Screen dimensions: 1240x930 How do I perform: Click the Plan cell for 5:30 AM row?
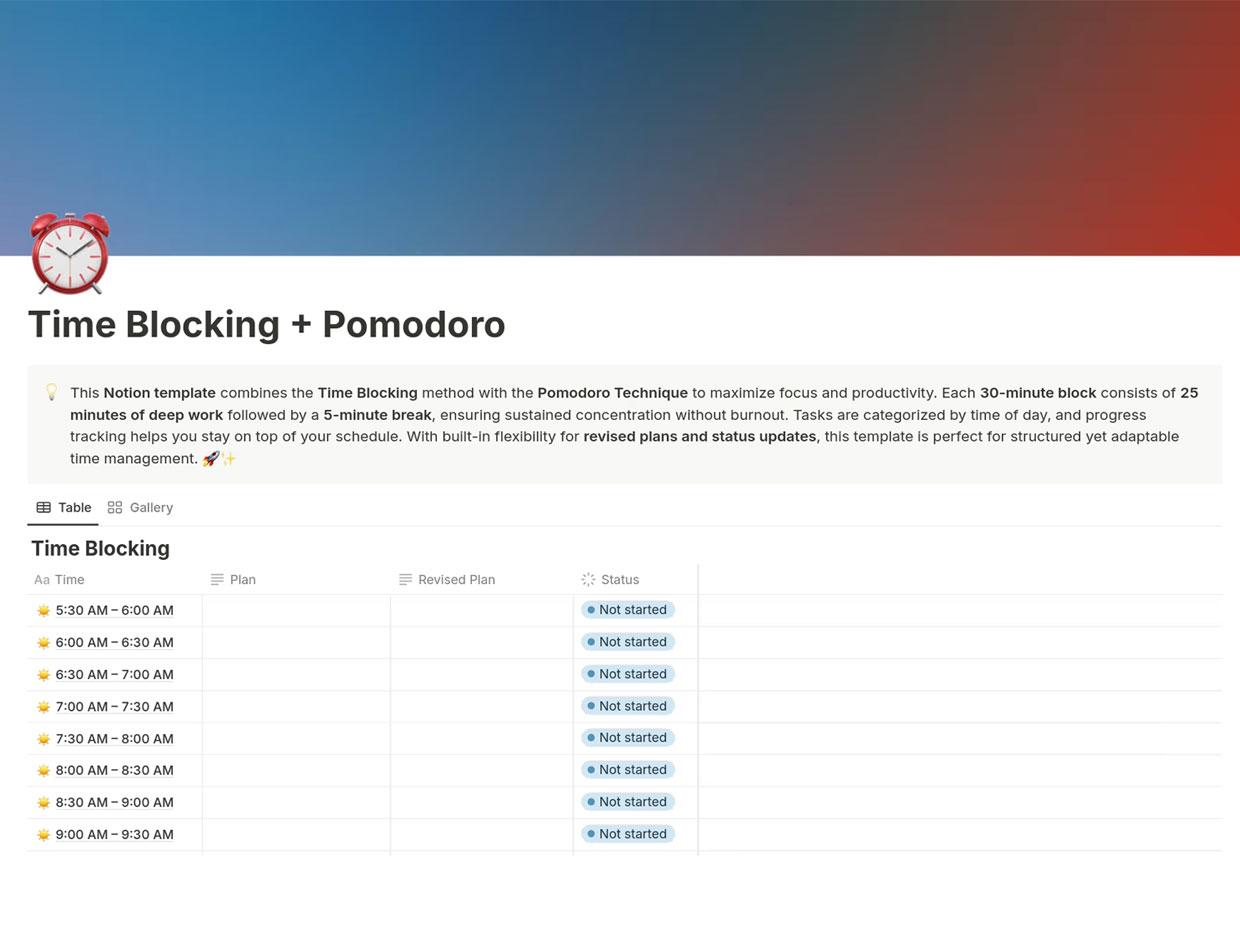click(x=296, y=610)
